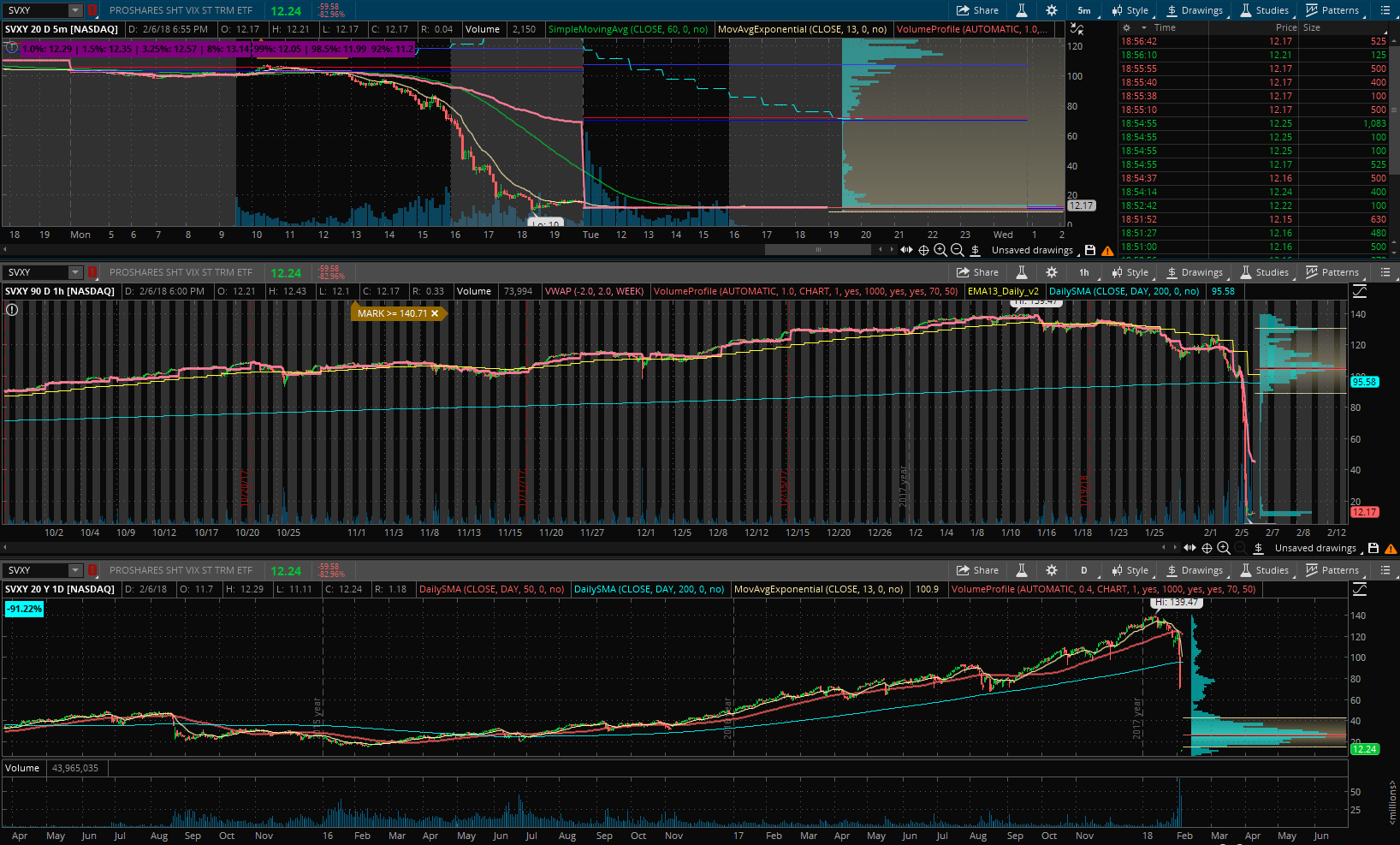Viewport: 1400px width, 845px height.
Task: Open Studies menu in top chart
Action: coord(1265,10)
